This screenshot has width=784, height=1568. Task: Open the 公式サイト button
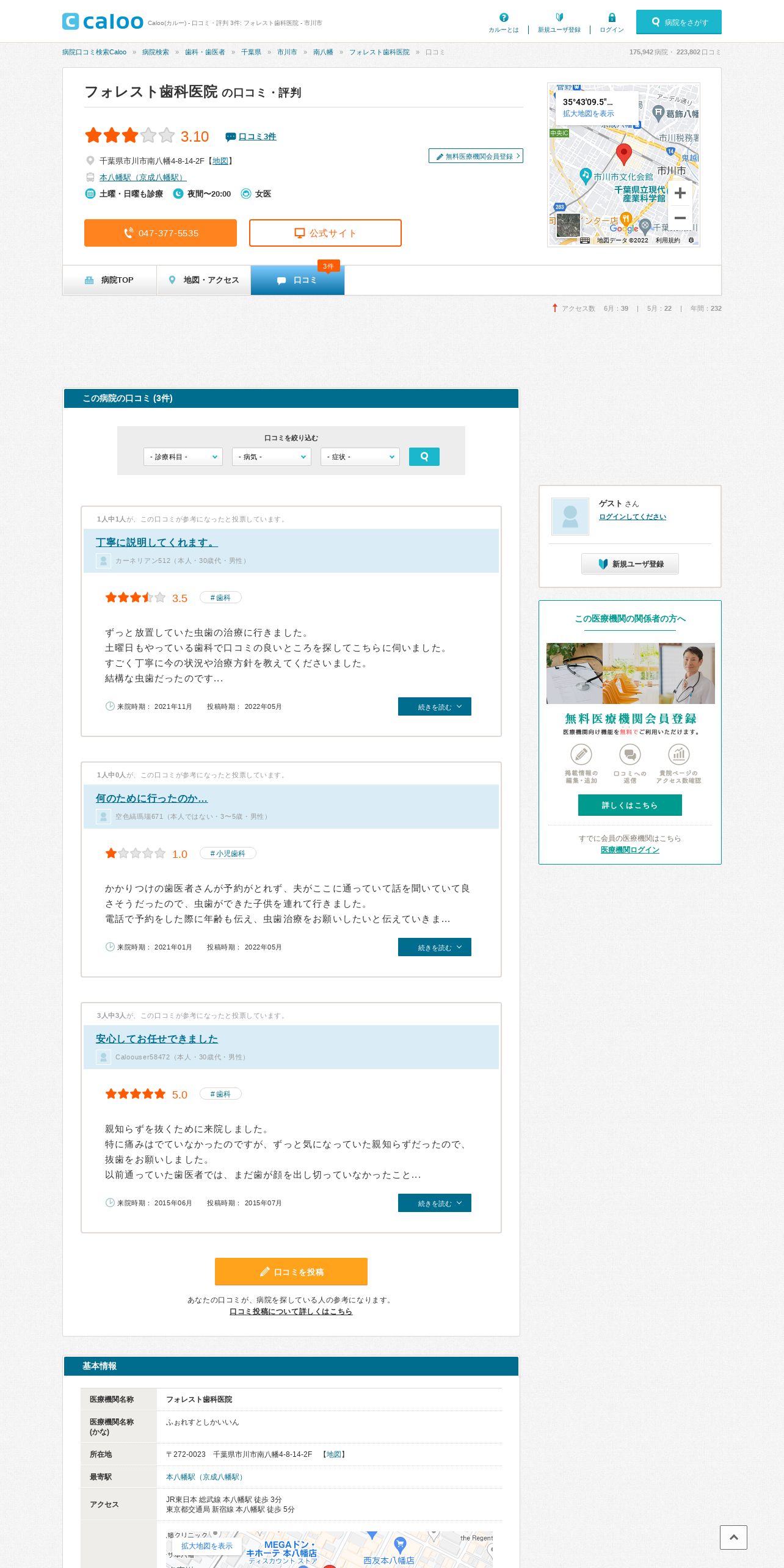click(325, 233)
